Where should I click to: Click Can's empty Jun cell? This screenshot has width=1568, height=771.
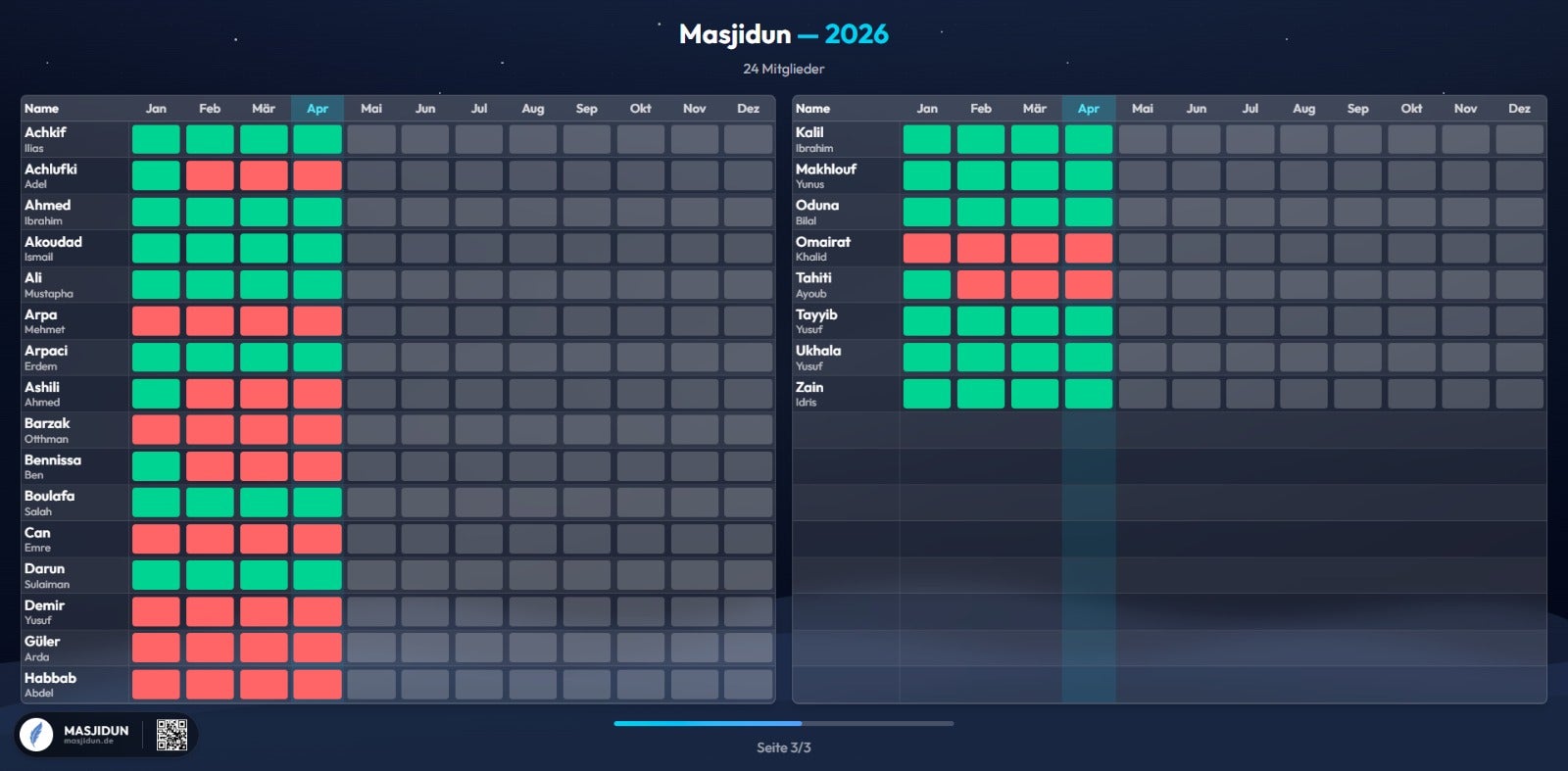(x=425, y=539)
